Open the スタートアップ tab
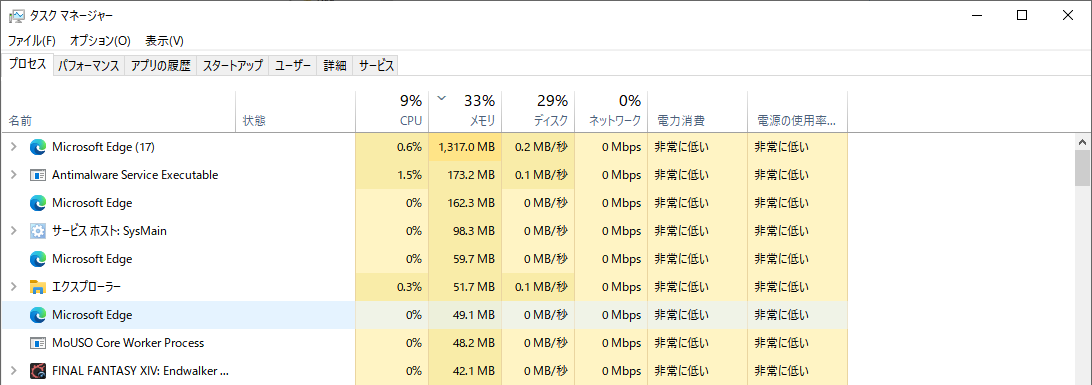Screen dimensions: 1092x385 (x=233, y=66)
